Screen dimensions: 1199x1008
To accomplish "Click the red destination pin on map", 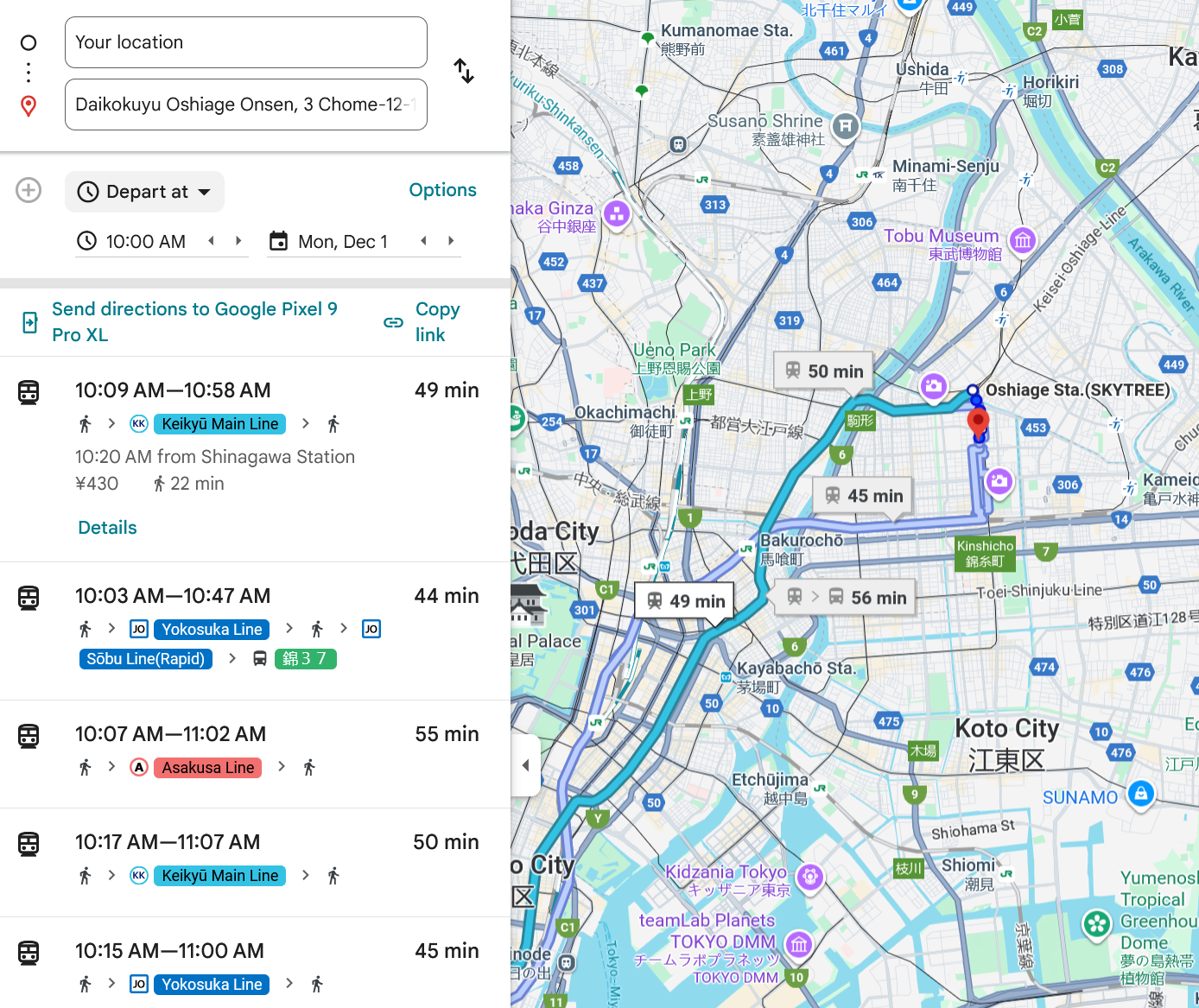I will click(x=978, y=422).
